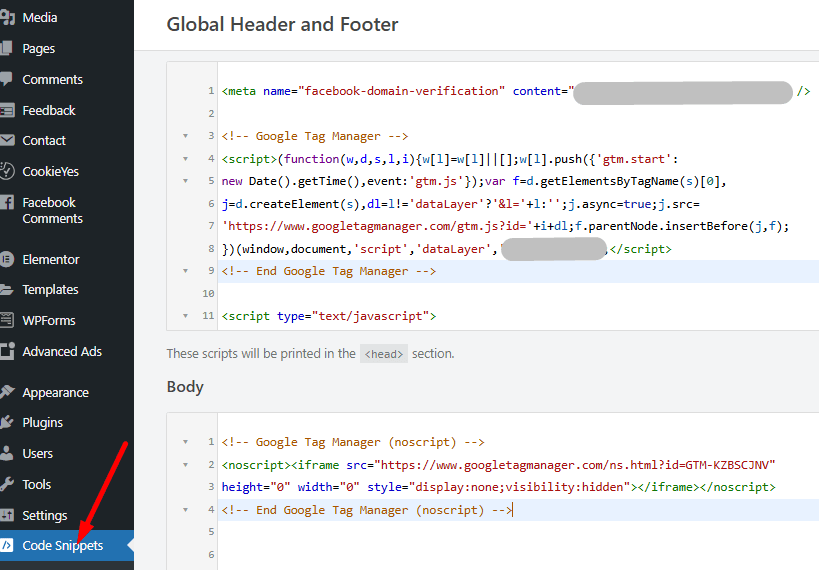Screen dimensions: 819x570
Task: Click the noscript iframe src line in Body
Action: pos(498,465)
